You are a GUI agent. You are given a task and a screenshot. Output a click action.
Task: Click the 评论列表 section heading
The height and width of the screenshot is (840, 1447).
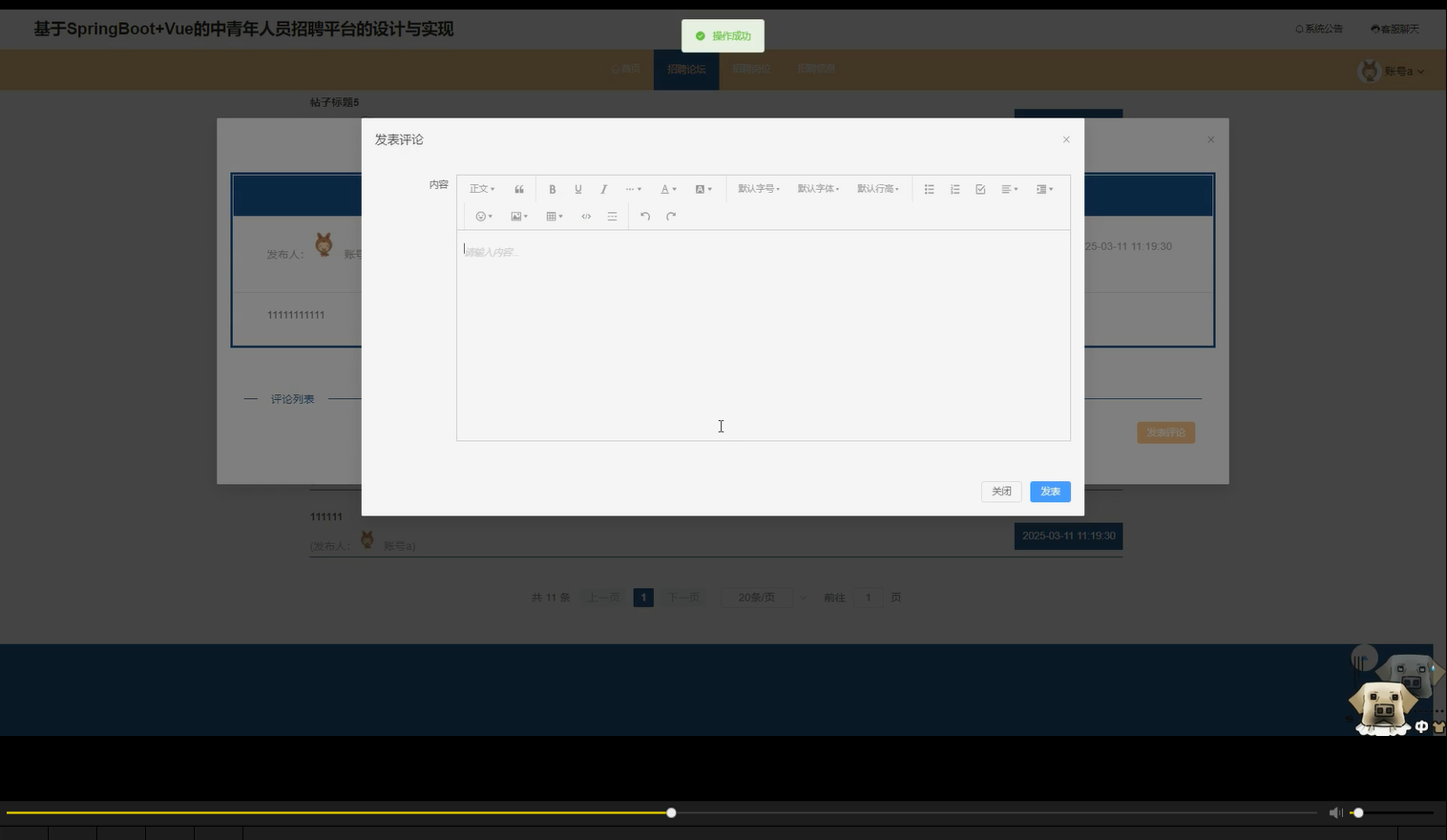[x=292, y=399]
